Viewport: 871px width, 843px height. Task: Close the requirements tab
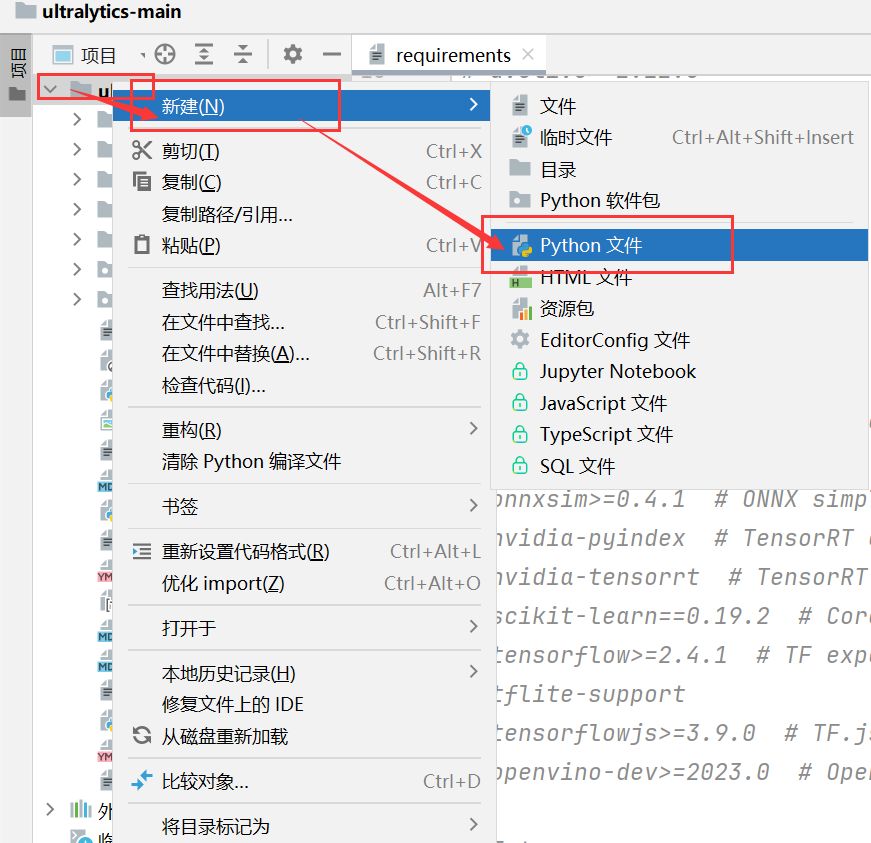530,54
